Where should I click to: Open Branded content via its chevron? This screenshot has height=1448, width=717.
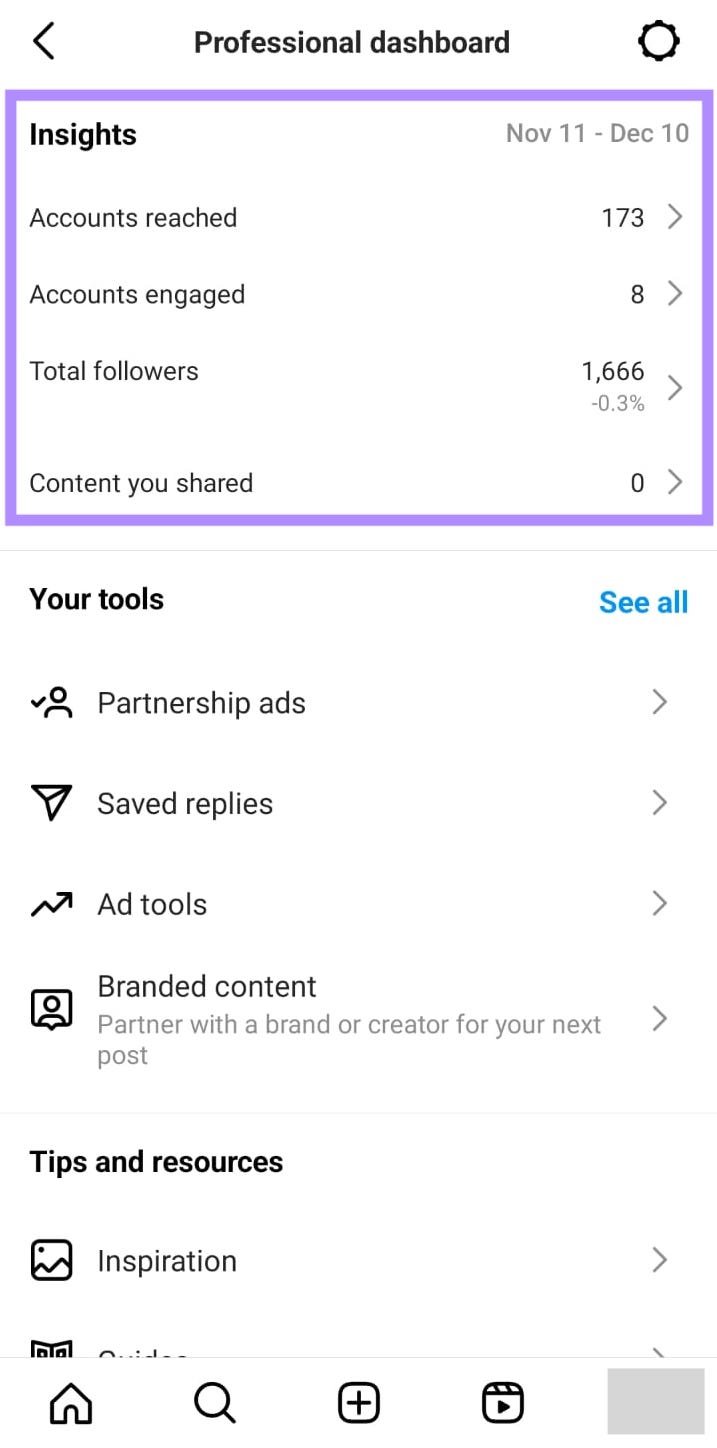click(660, 1019)
